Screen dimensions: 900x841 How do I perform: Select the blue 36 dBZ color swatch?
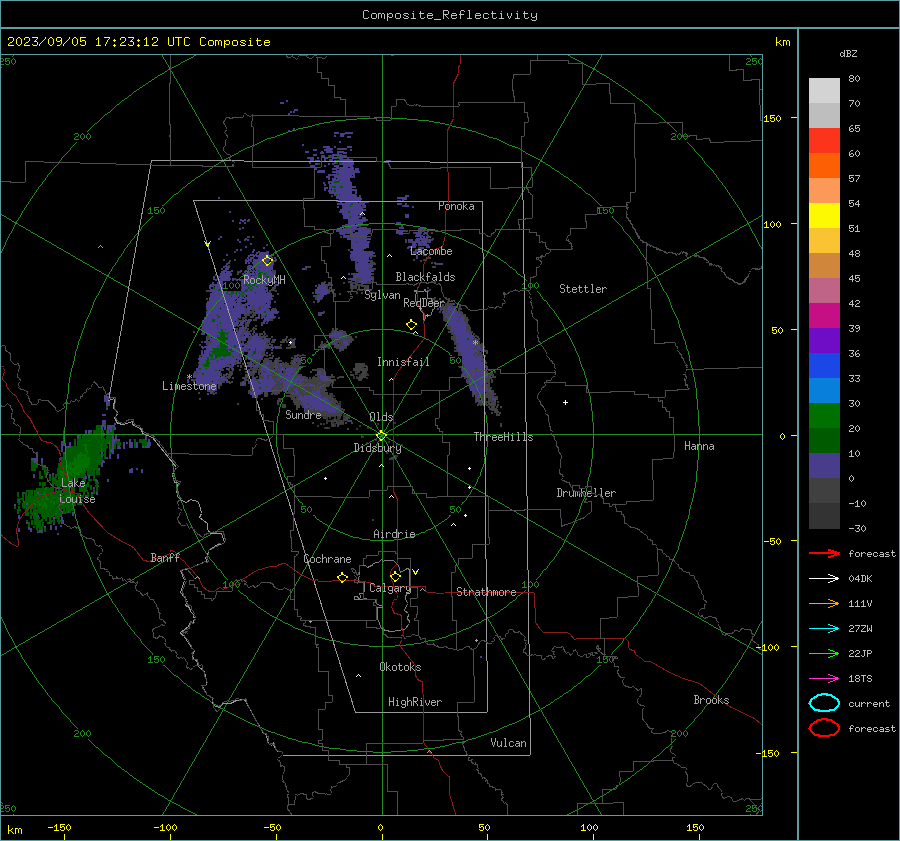(824, 365)
